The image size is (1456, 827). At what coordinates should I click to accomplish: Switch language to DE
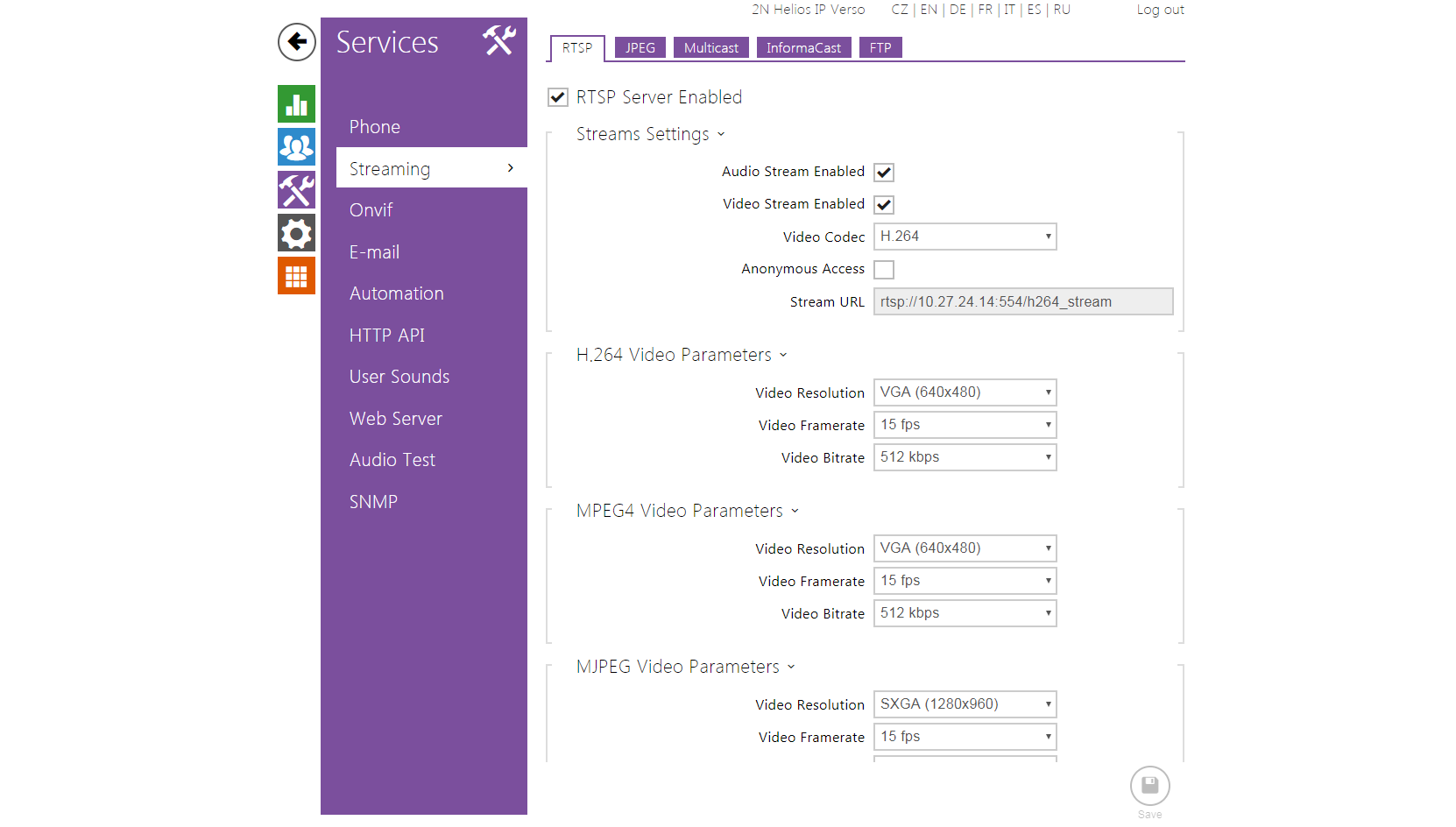(x=958, y=10)
